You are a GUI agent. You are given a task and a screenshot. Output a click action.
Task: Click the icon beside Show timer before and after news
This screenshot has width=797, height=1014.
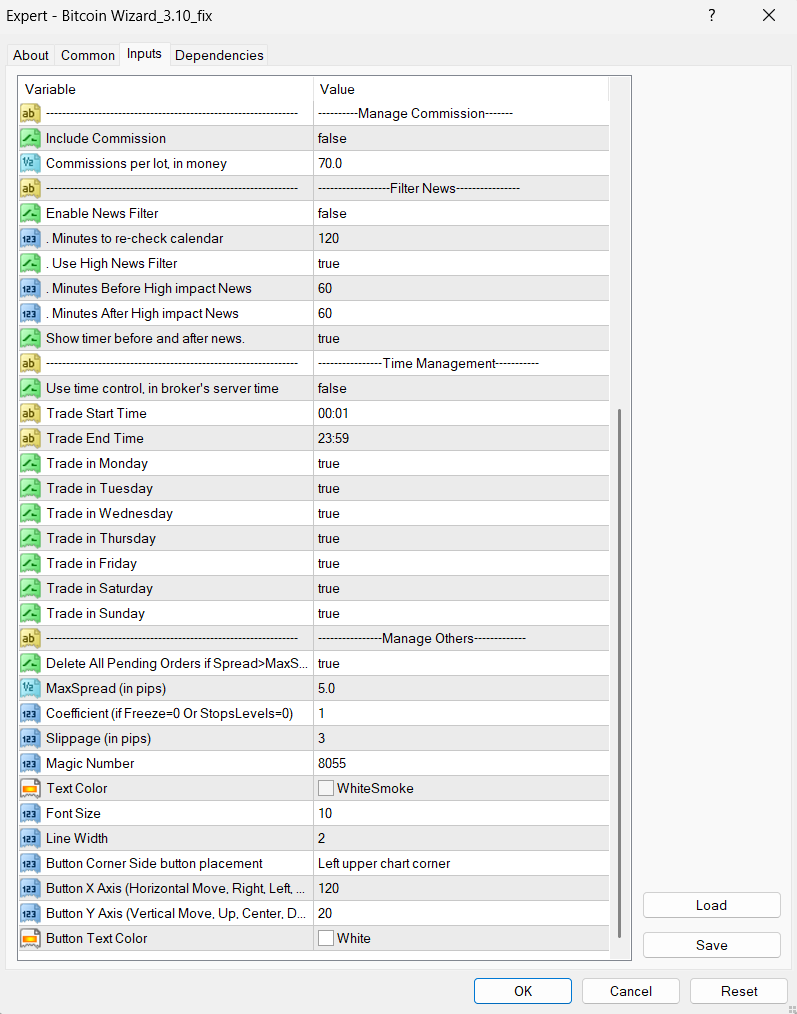pos(30,338)
